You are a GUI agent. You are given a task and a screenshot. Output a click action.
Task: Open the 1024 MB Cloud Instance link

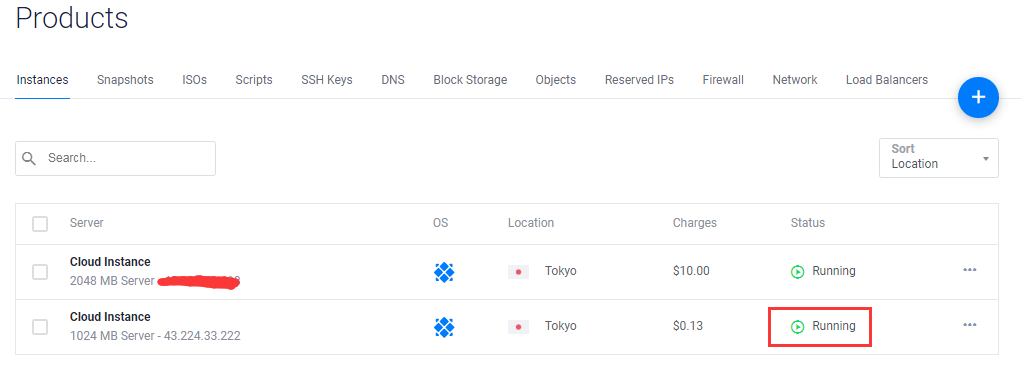click(110, 317)
